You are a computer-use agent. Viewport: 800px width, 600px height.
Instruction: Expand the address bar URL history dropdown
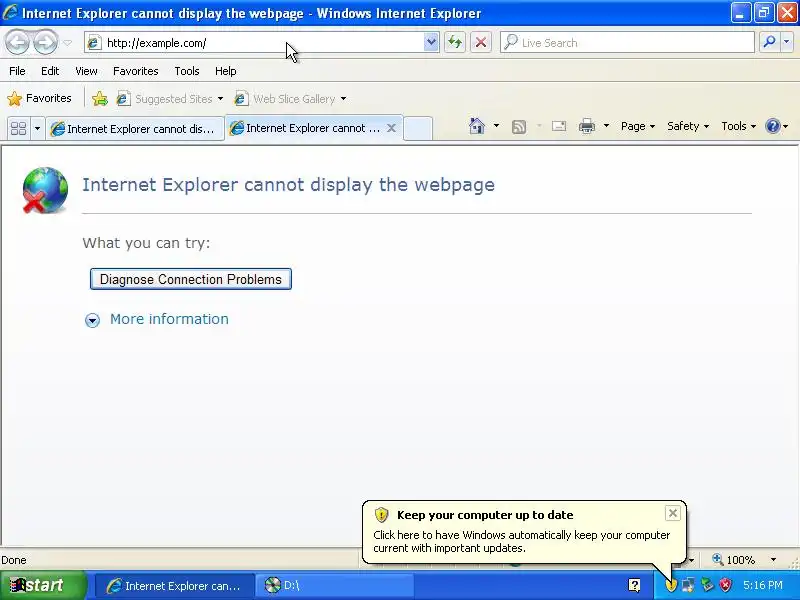(x=431, y=43)
